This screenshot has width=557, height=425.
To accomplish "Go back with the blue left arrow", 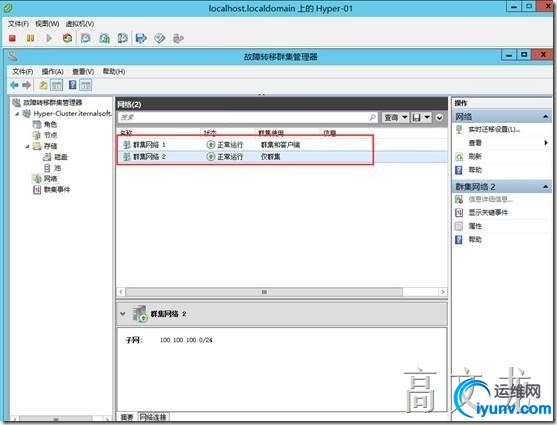I will pyautogui.click(x=14, y=85).
